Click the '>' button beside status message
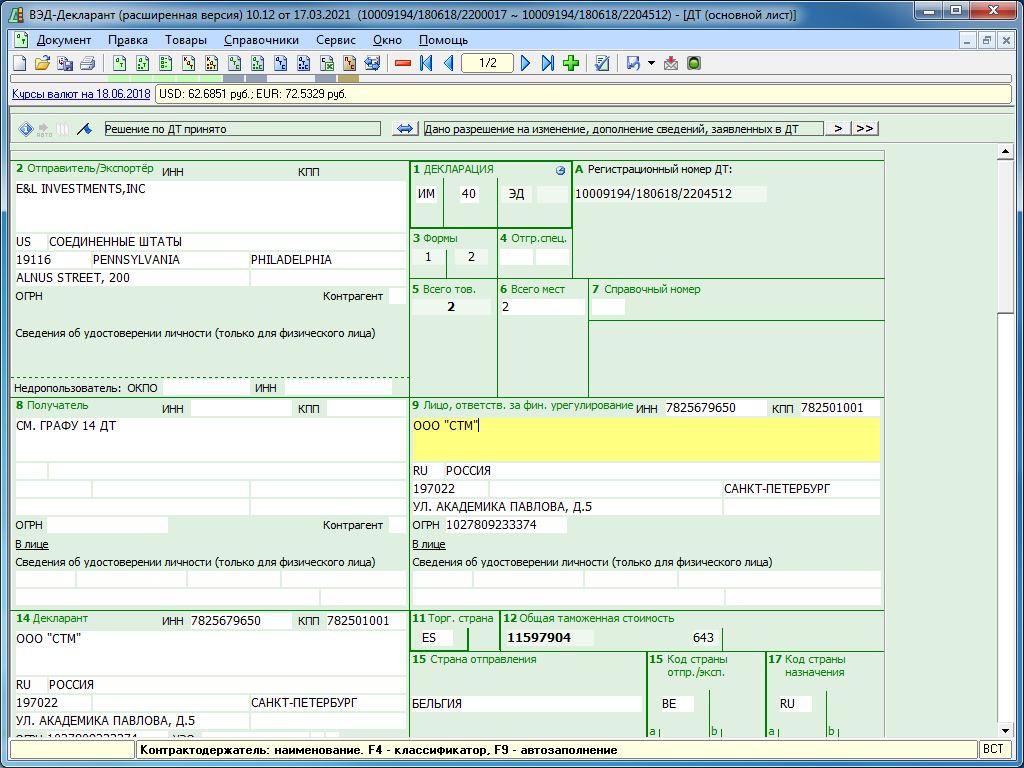 click(x=838, y=129)
